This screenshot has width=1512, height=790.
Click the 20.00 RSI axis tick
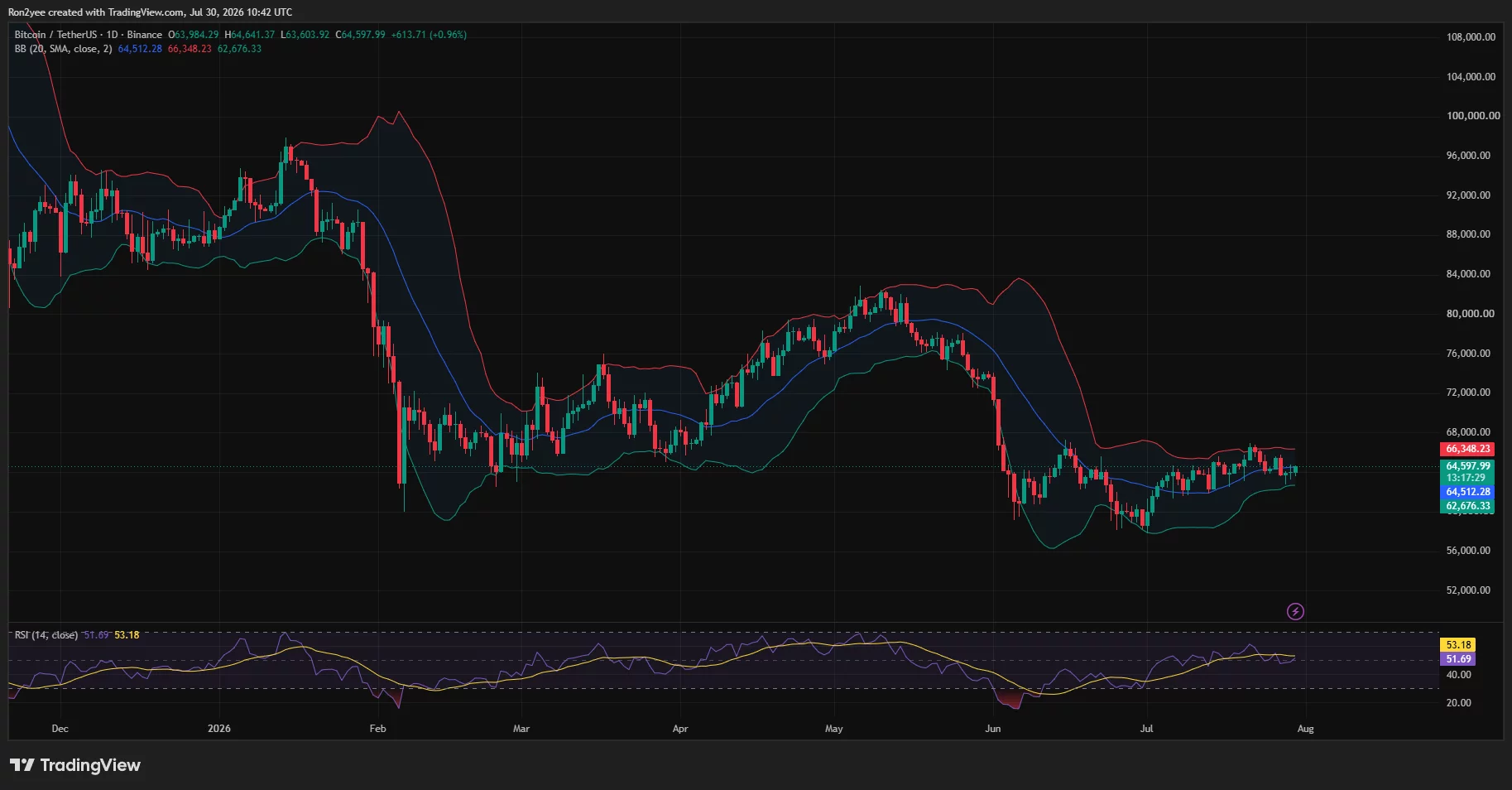pyautogui.click(x=1458, y=703)
